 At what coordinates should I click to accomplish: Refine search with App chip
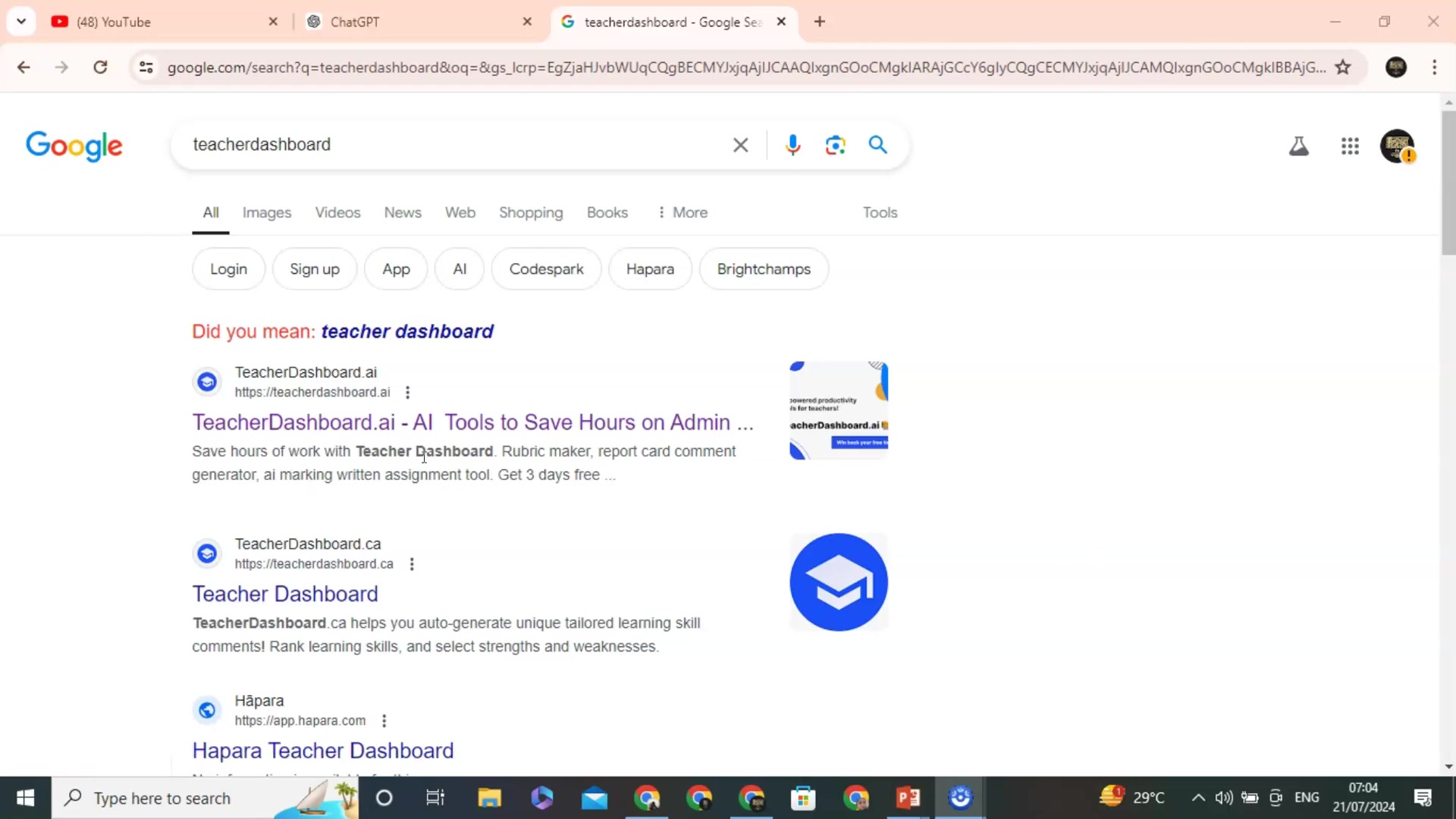click(396, 269)
